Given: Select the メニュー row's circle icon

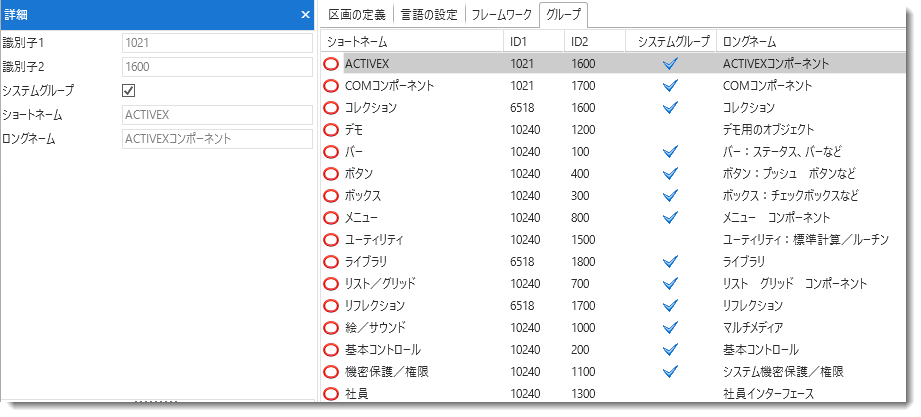Looking at the screenshot, I should pyautogui.click(x=331, y=217).
